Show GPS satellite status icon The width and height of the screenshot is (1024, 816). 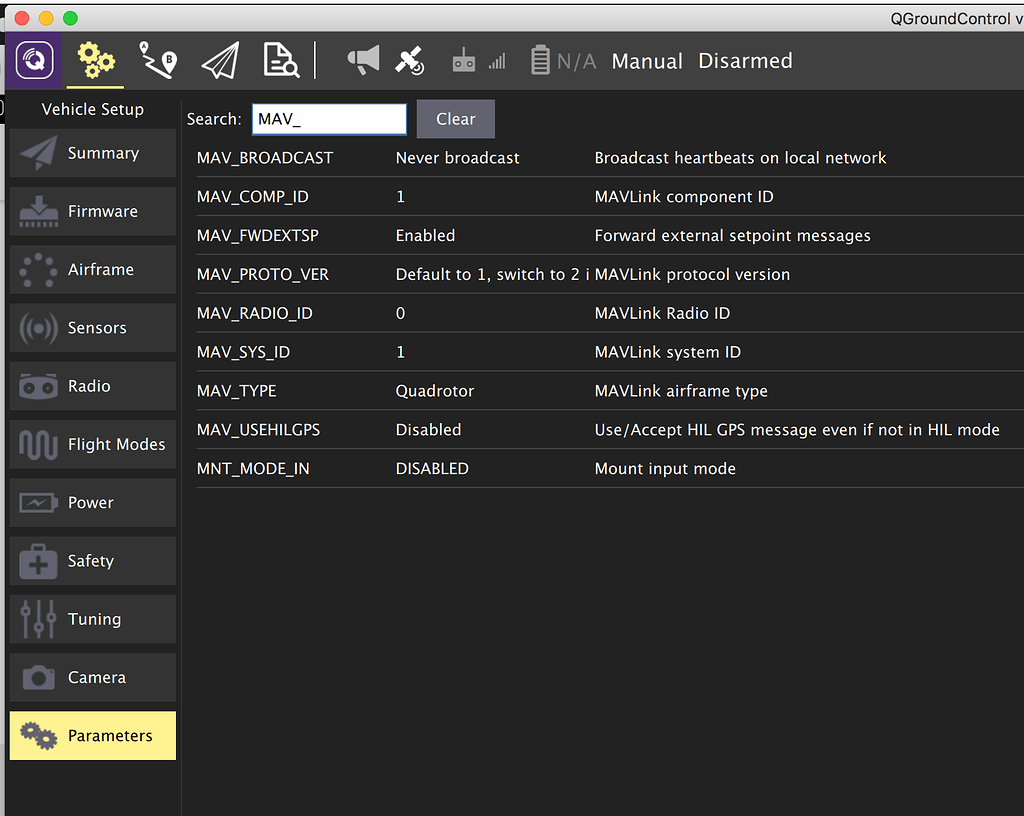pos(410,61)
